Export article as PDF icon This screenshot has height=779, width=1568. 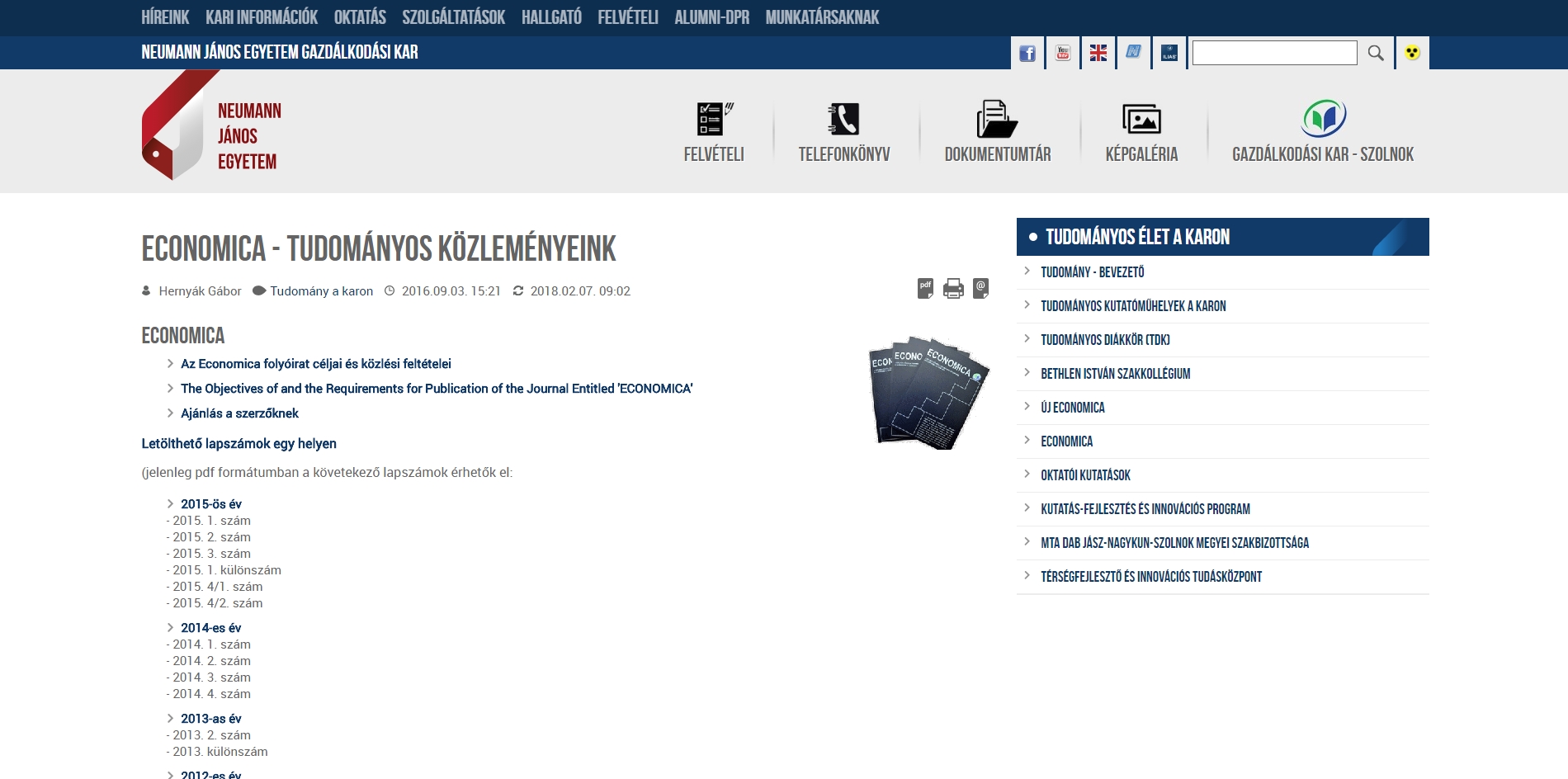point(925,289)
